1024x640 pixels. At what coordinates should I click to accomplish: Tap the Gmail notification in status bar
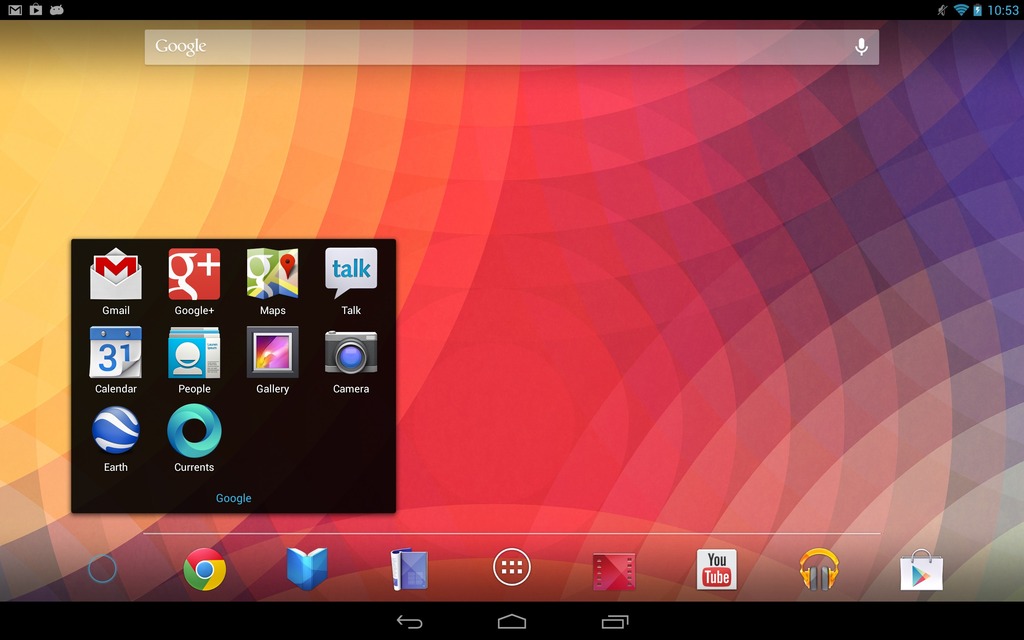(x=15, y=10)
